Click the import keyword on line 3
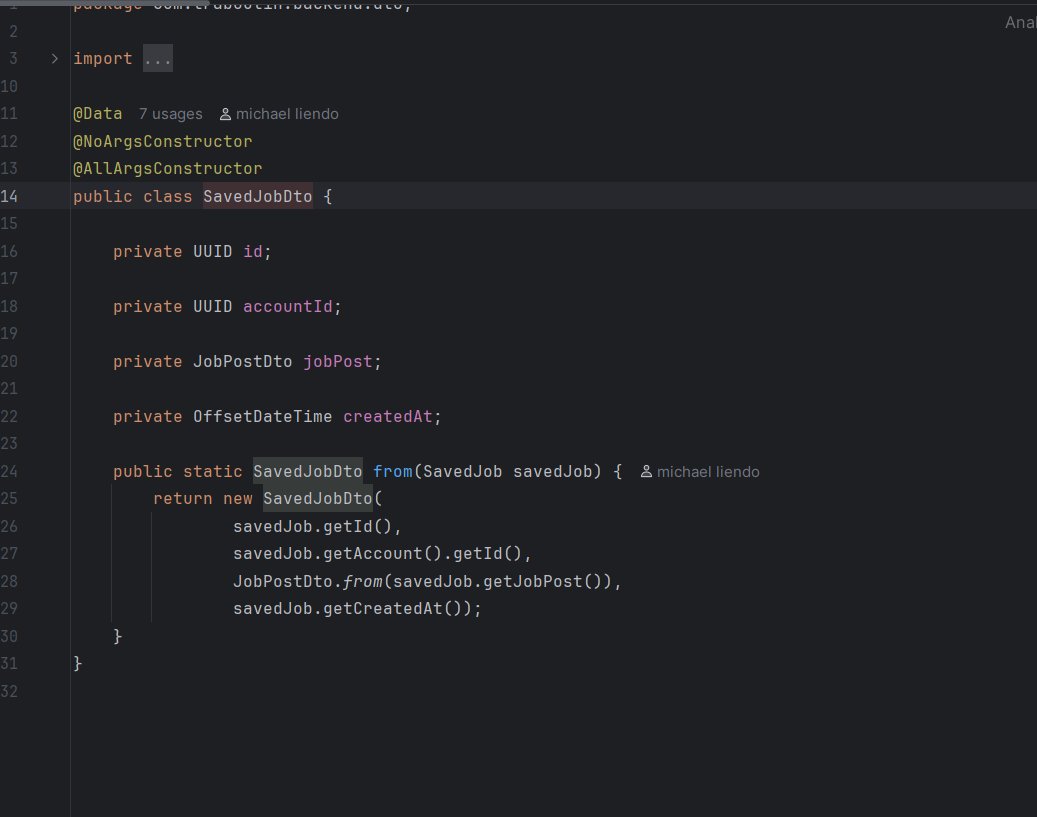 tap(103, 59)
